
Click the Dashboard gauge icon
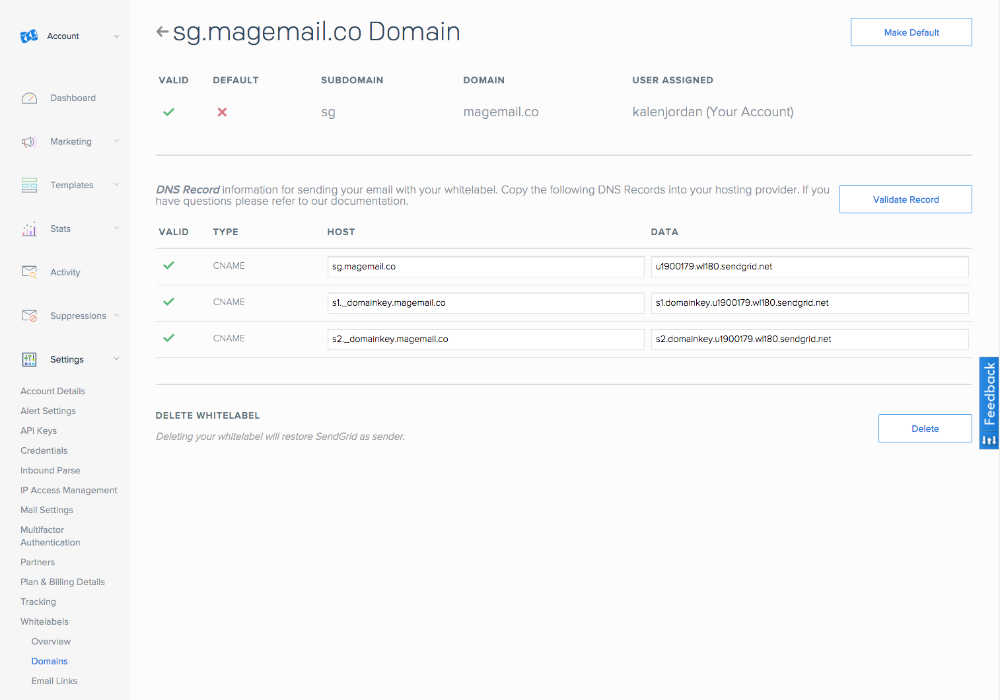pos(29,98)
